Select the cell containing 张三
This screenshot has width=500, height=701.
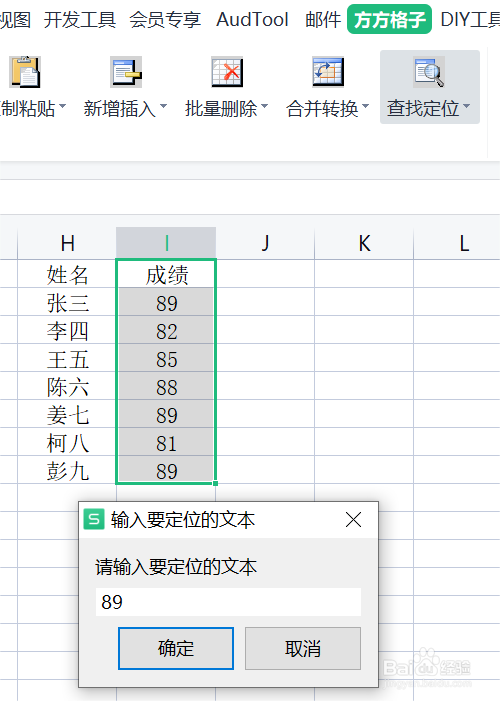(x=67, y=302)
